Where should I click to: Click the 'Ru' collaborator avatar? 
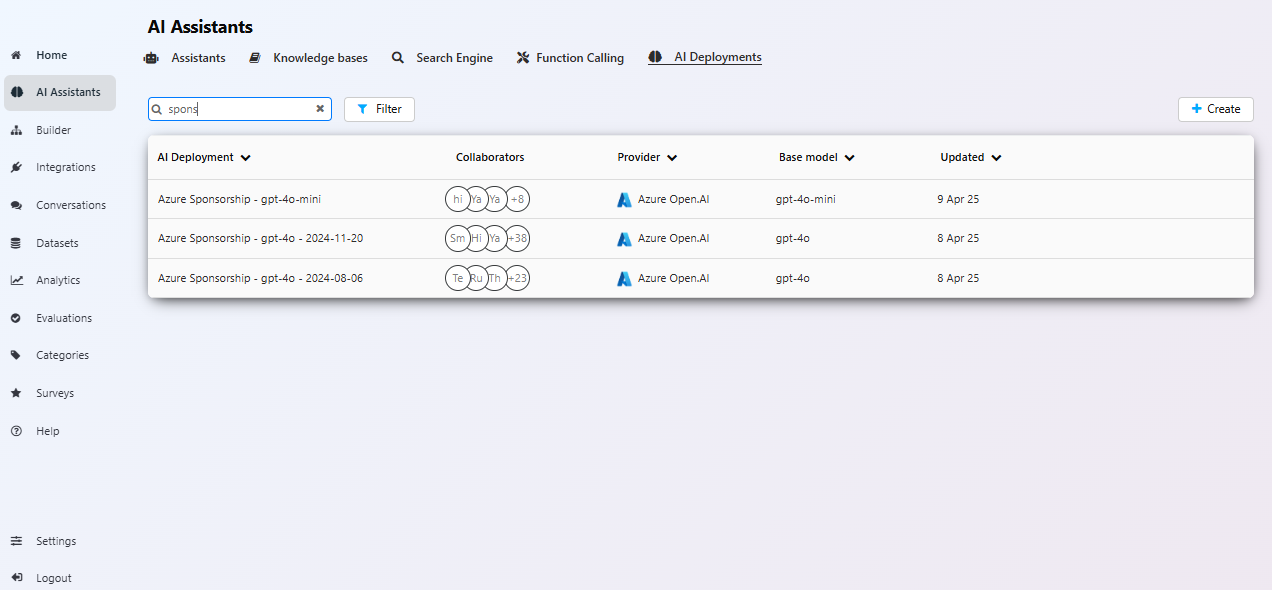pos(477,279)
